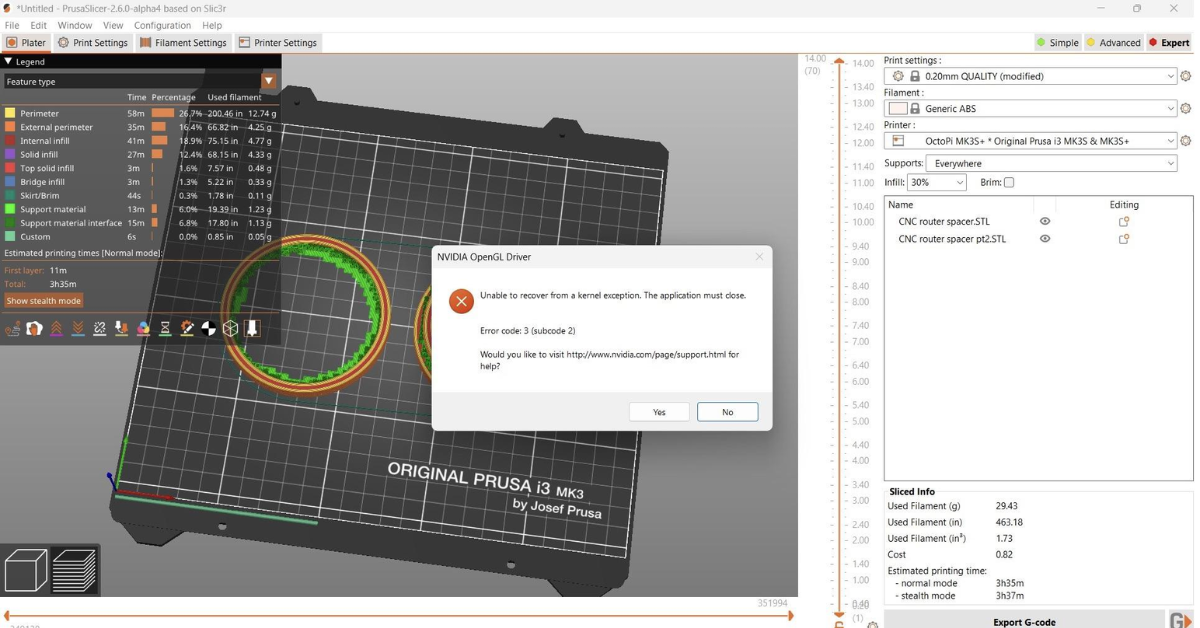
Task: Toggle the hourglass wipe option icon in legend
Action: click(165, 328)
